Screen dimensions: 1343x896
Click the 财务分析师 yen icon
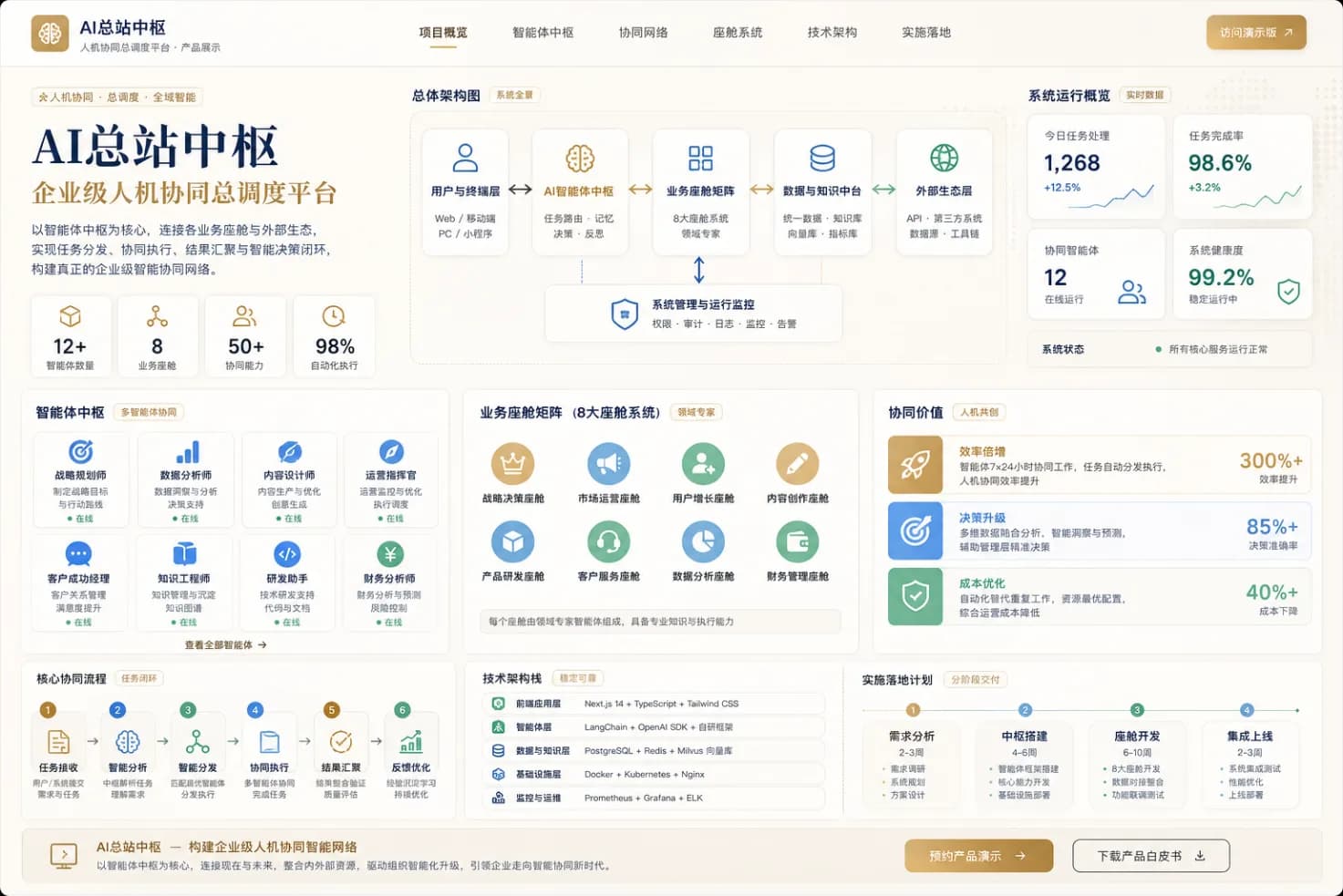coord(390,554)
